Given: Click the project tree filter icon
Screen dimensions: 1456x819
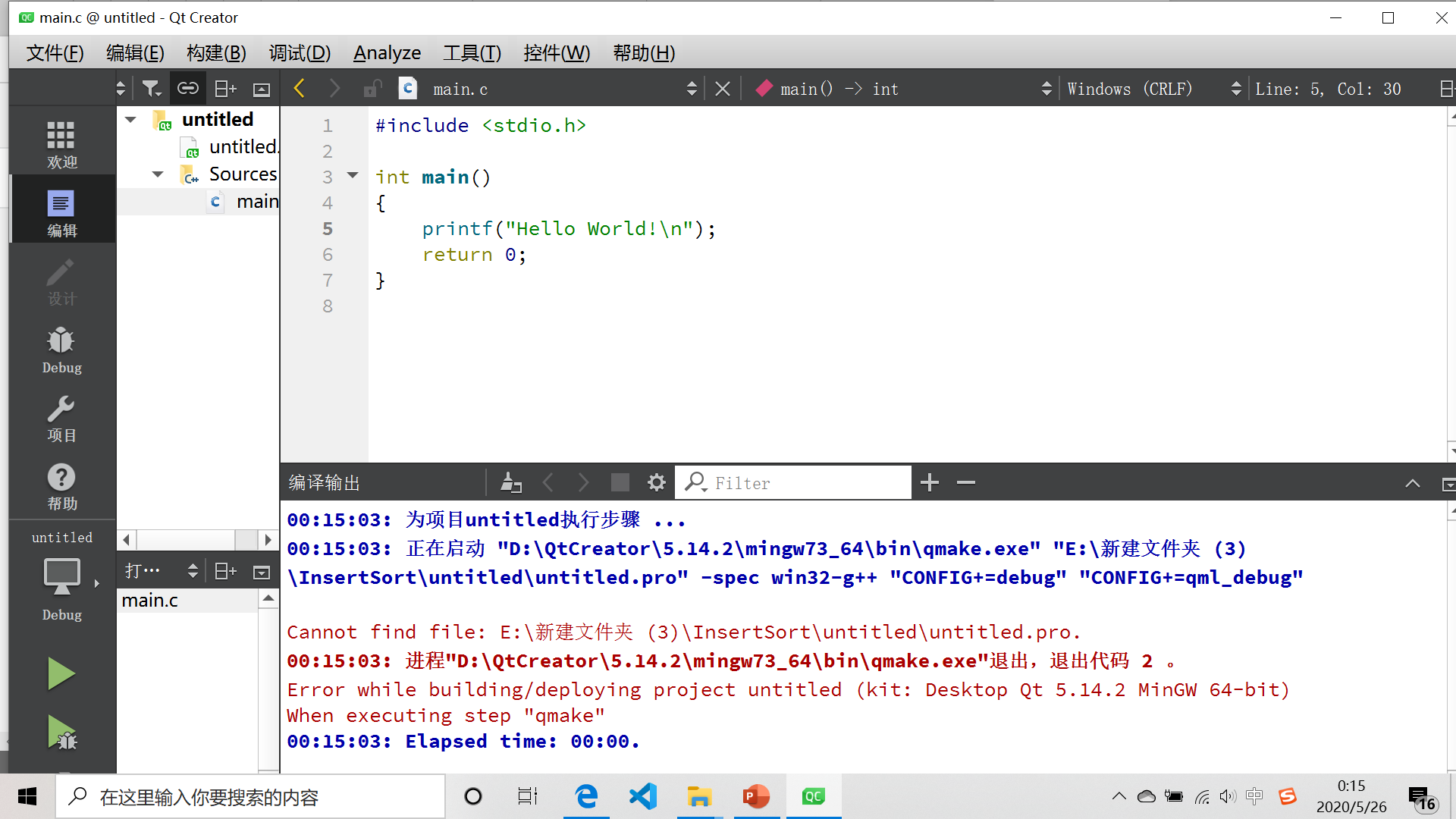Looking at the screenshot, I should click(x=152, y=89).
